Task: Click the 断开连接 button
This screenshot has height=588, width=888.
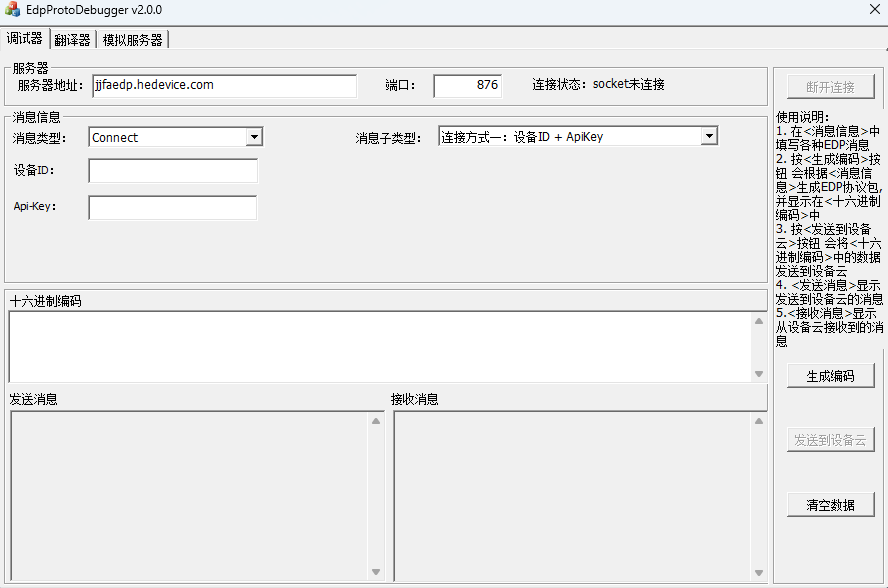Action: click(x=830, y=86)
